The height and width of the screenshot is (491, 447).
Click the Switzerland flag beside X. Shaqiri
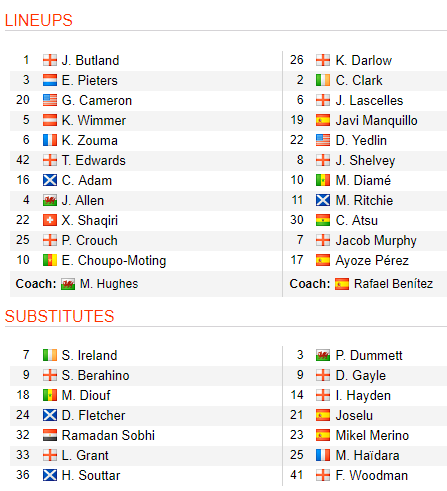50,220
